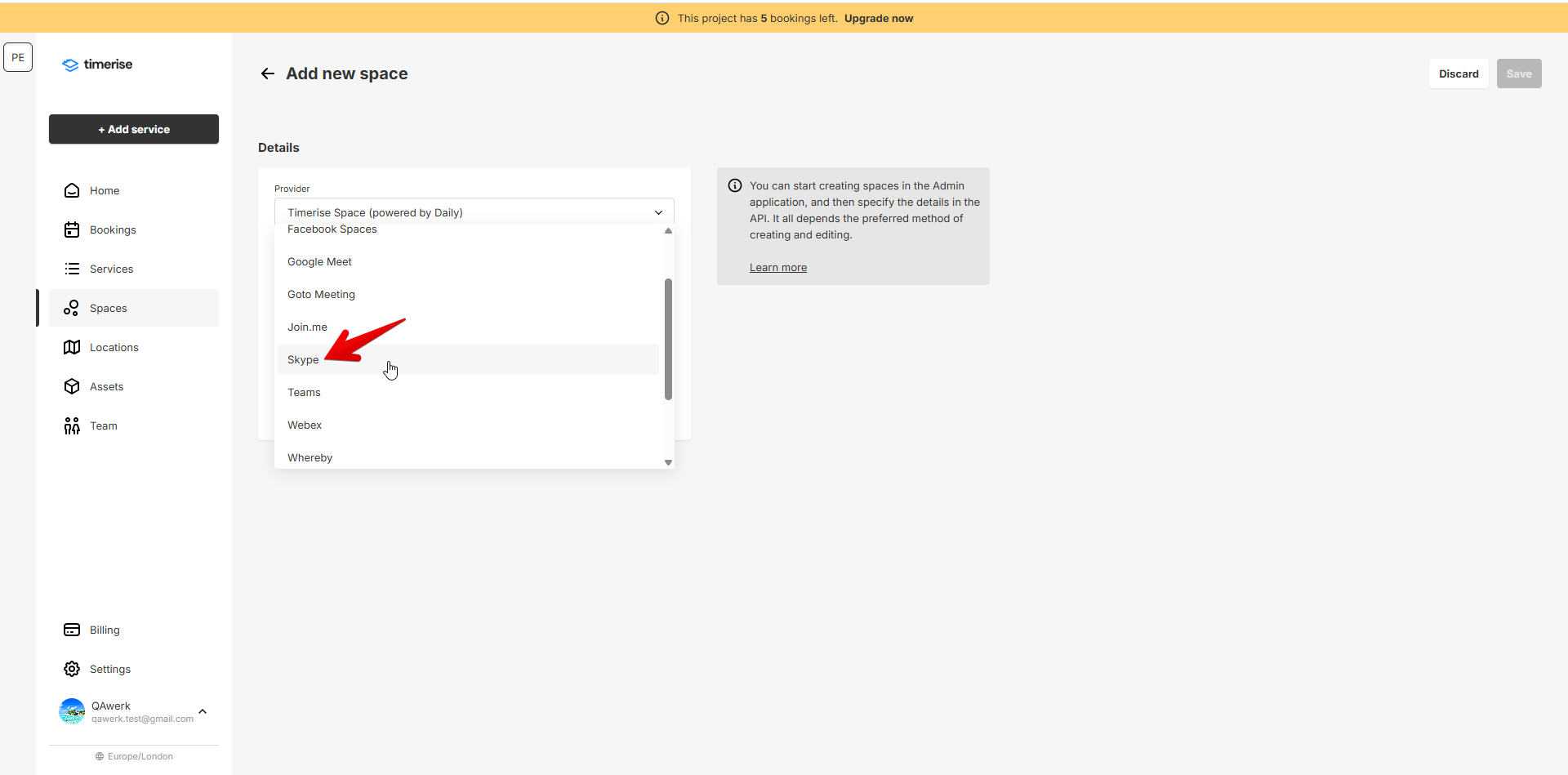Select Teams from provider list

pos(468,392)
